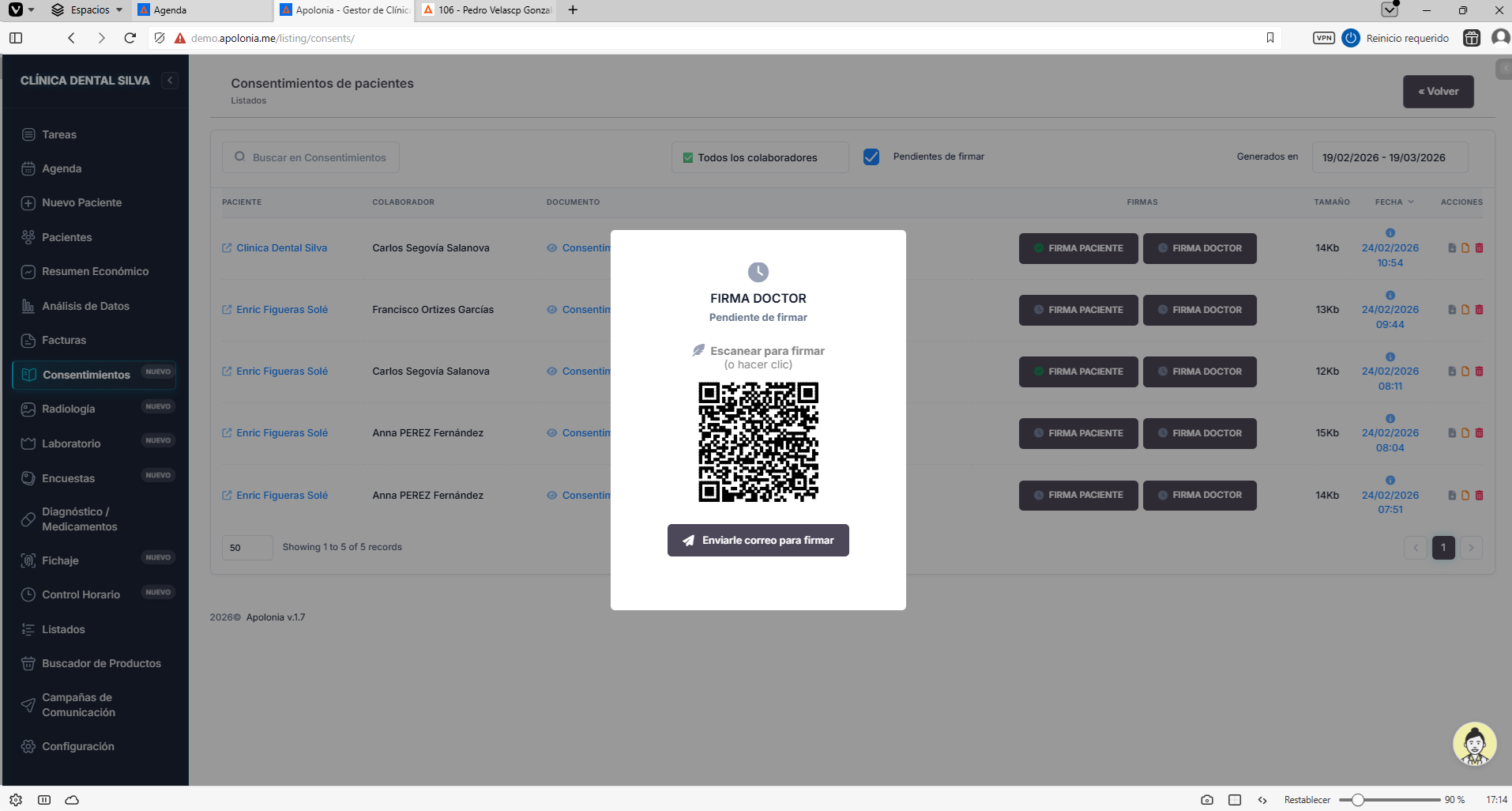Open a new browser tab
Viewport: 1512px width, 811px height.
tap(573, 10)
